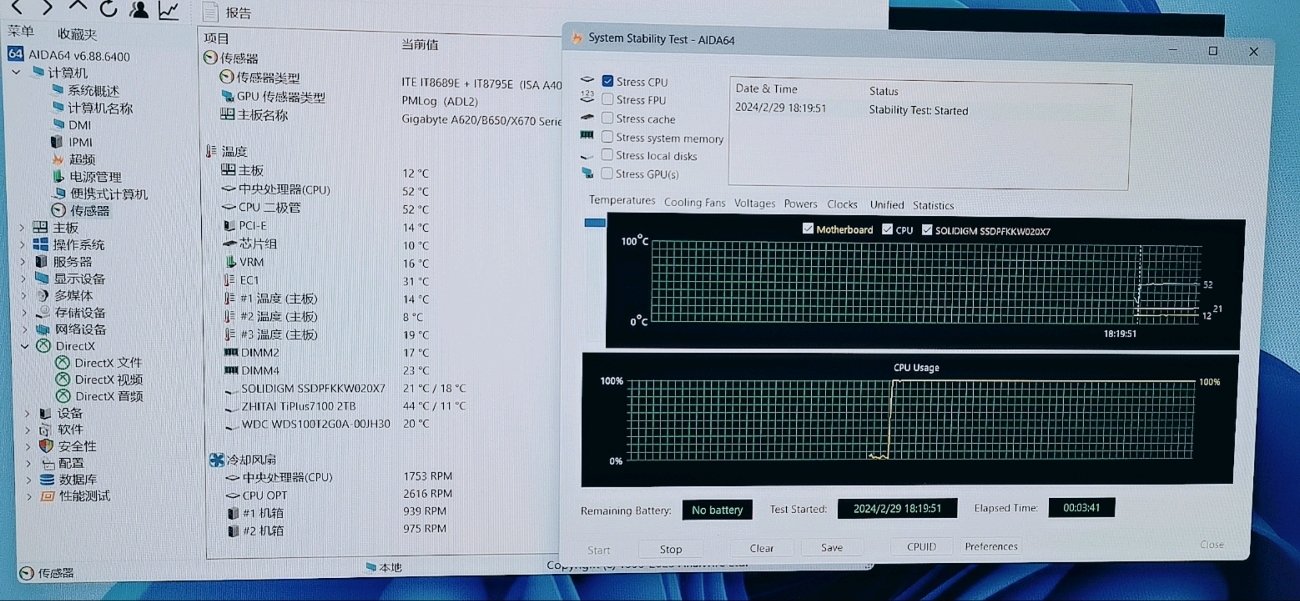Switch to the Cooling Fans tab
Image resolution: width=1300 pixels, height=601 pixels.
(694, 202)
